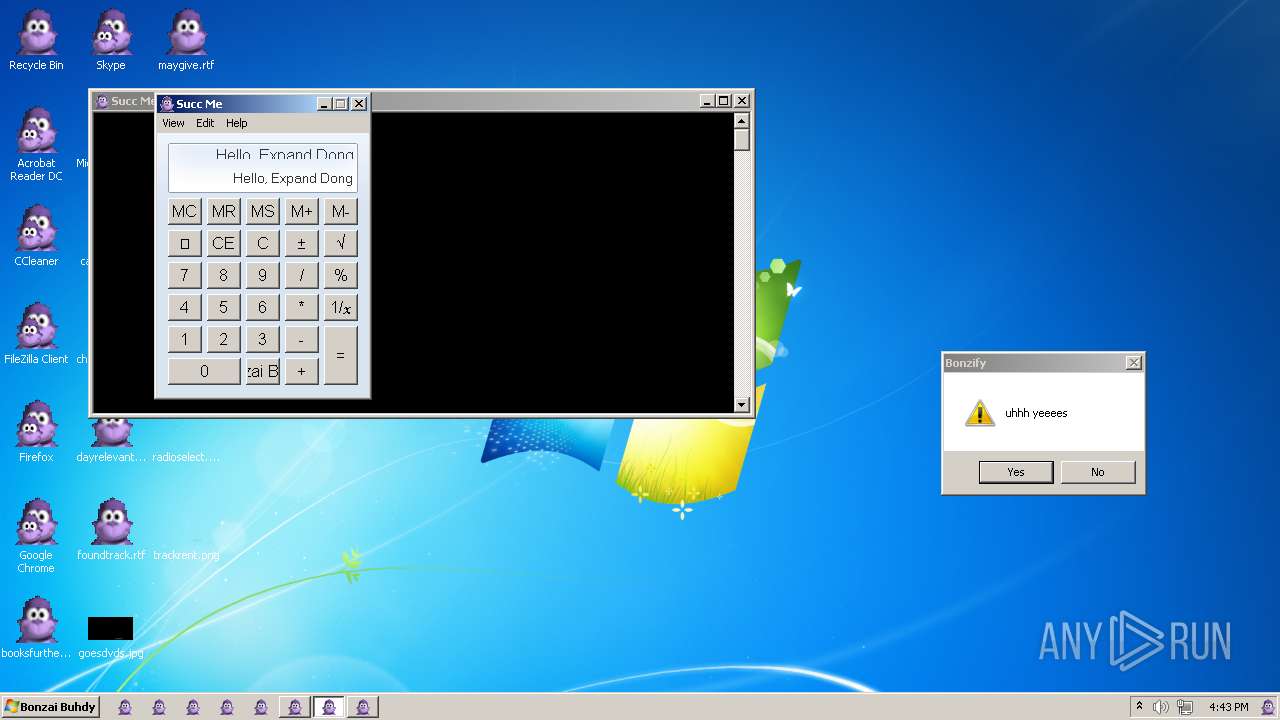Click the 4:43 PM taskbar clock

coord(1228,707)
